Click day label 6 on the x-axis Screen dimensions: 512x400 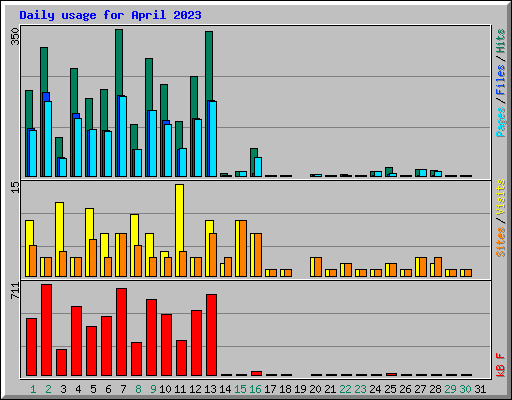tap(108, 389)
